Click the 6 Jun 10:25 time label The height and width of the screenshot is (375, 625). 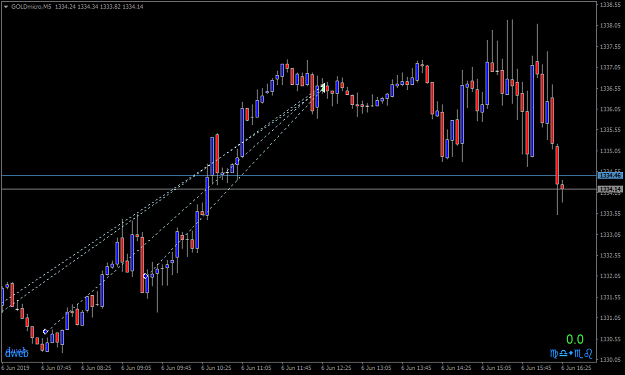[216, 368]
